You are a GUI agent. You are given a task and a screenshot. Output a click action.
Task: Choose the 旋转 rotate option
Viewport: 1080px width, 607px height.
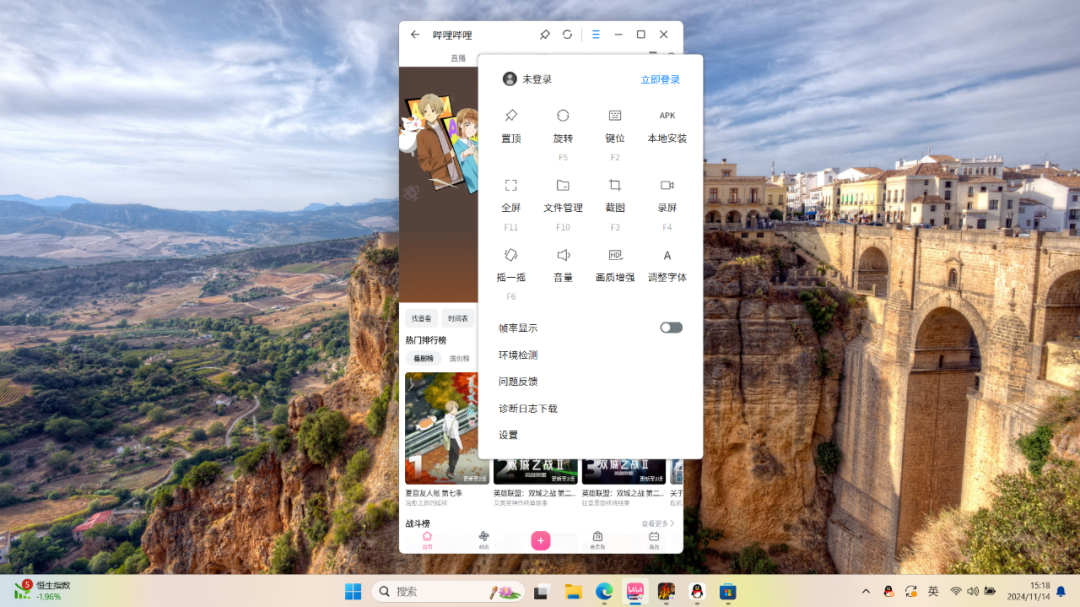coord(563,133)
